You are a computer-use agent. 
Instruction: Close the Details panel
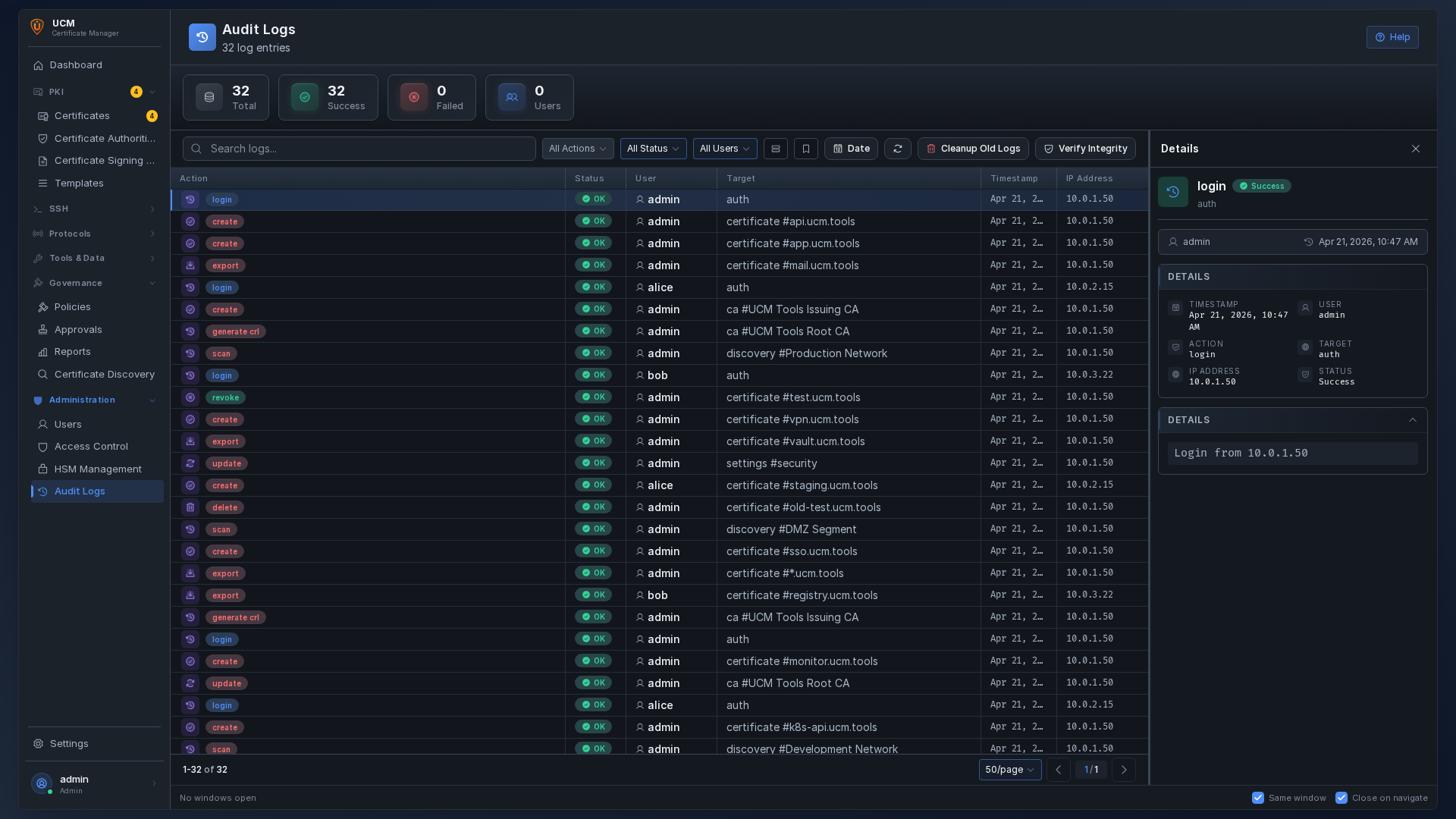pyautogui.click(x=1416, y=149)
